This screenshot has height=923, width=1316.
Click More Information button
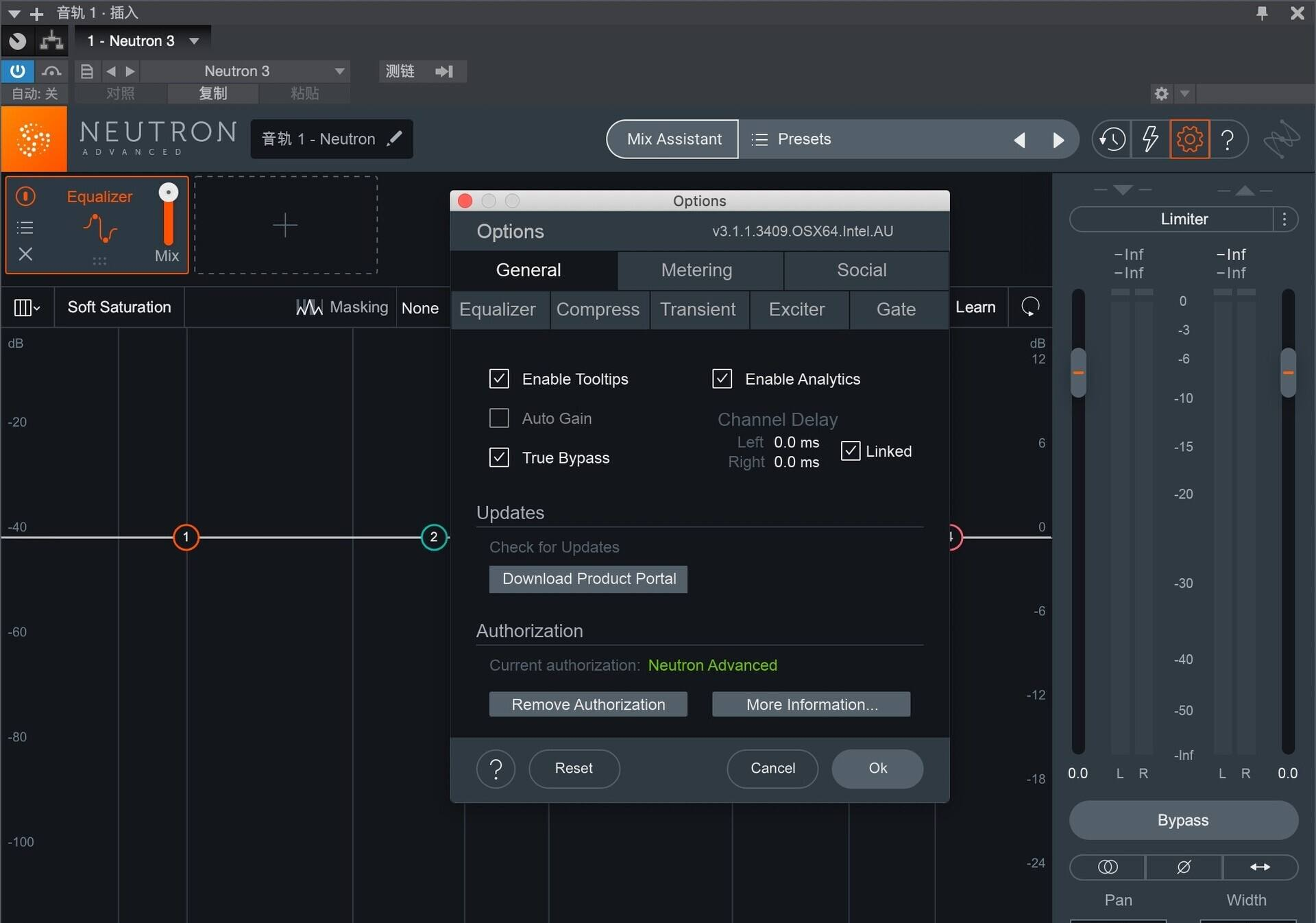[812, 704]
